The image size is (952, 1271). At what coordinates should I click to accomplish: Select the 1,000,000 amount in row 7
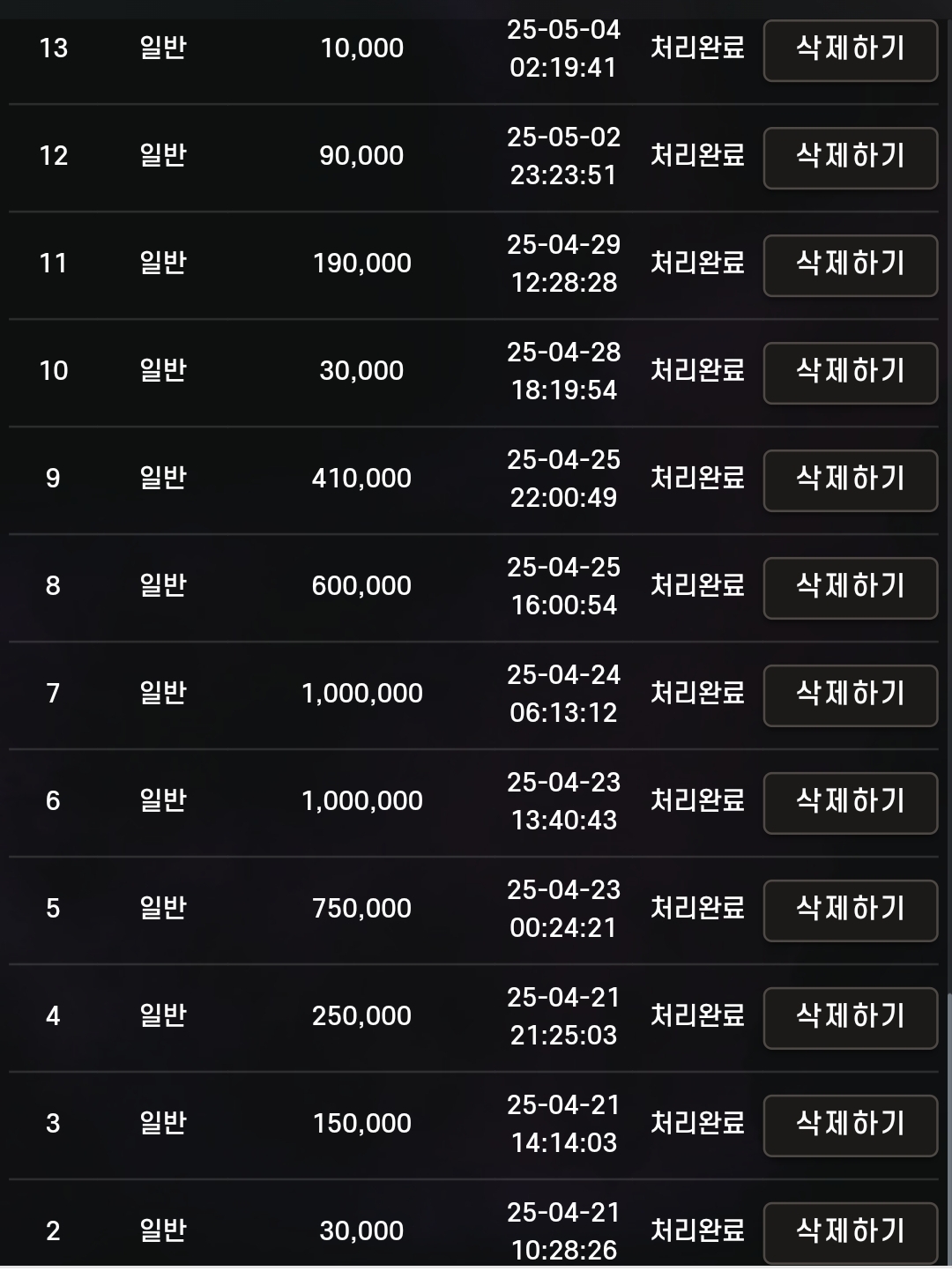pos(362,694)
